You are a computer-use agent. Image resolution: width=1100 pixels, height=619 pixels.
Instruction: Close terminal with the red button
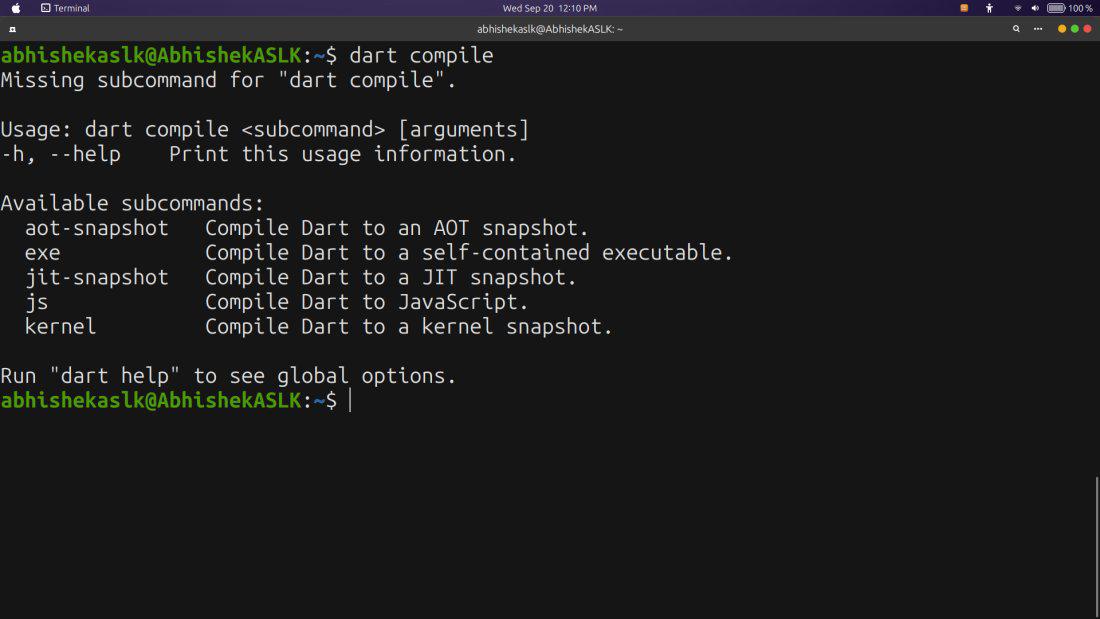click(1087, 29)
